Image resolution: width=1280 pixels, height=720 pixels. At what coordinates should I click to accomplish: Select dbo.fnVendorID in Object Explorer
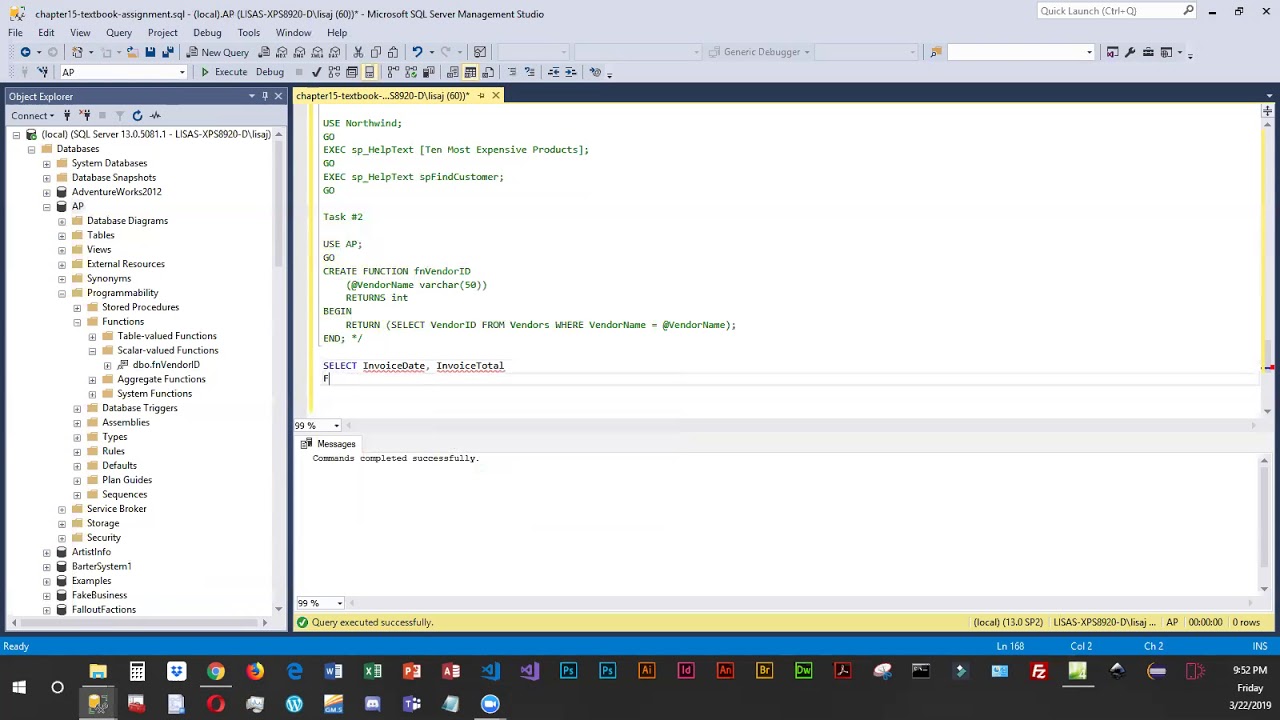point(166,365)
